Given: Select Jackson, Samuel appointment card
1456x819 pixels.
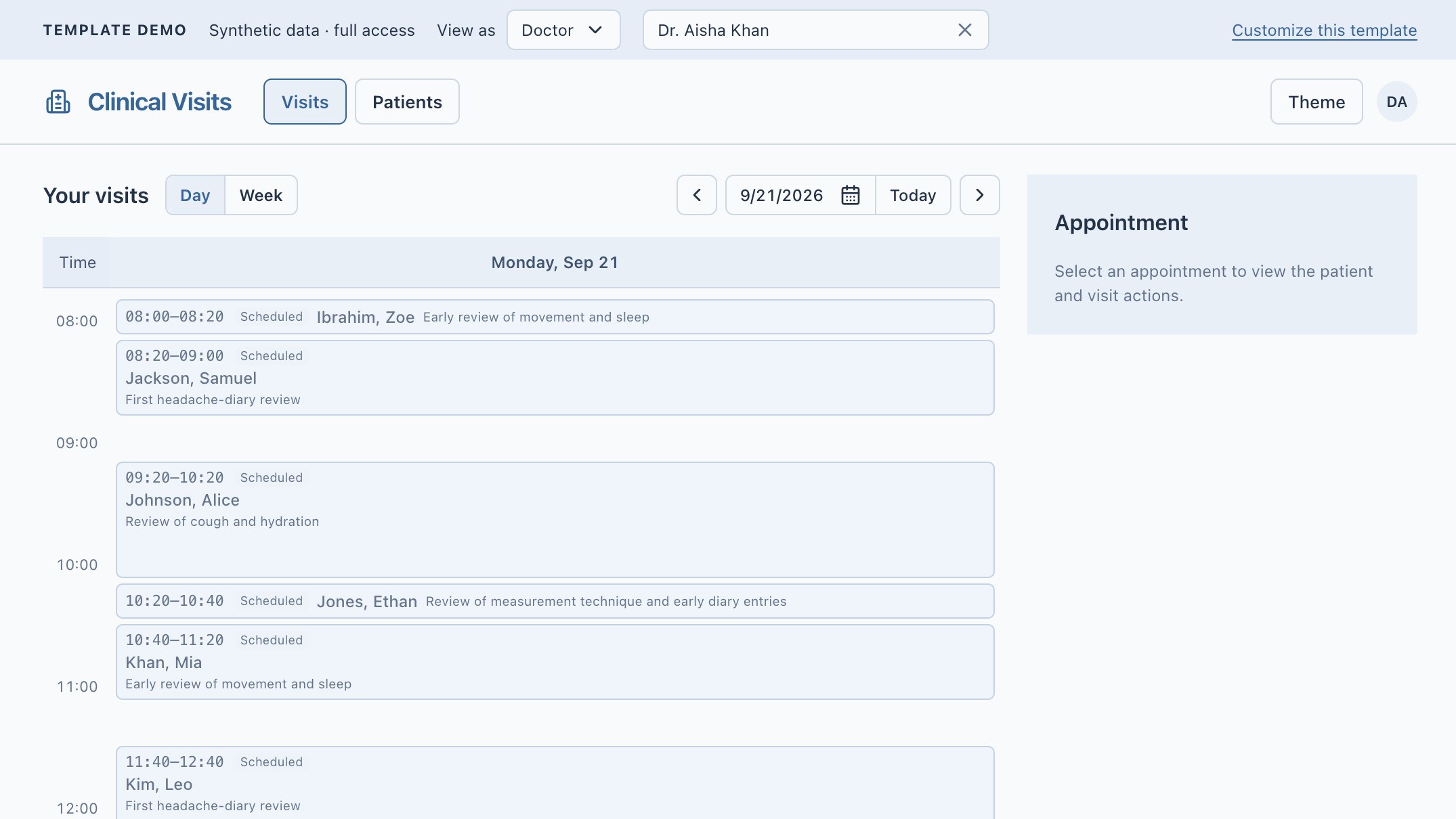Looking at the screenshot, I should tap(555, 378).
